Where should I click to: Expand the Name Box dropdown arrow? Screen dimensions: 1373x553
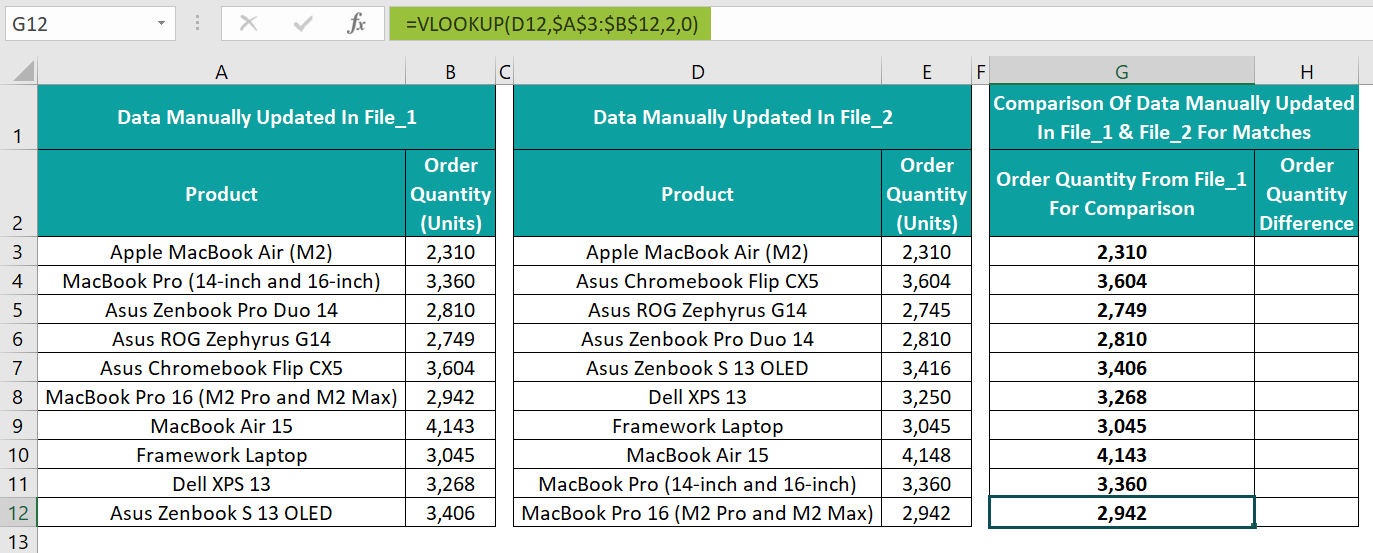pos(161,24)
